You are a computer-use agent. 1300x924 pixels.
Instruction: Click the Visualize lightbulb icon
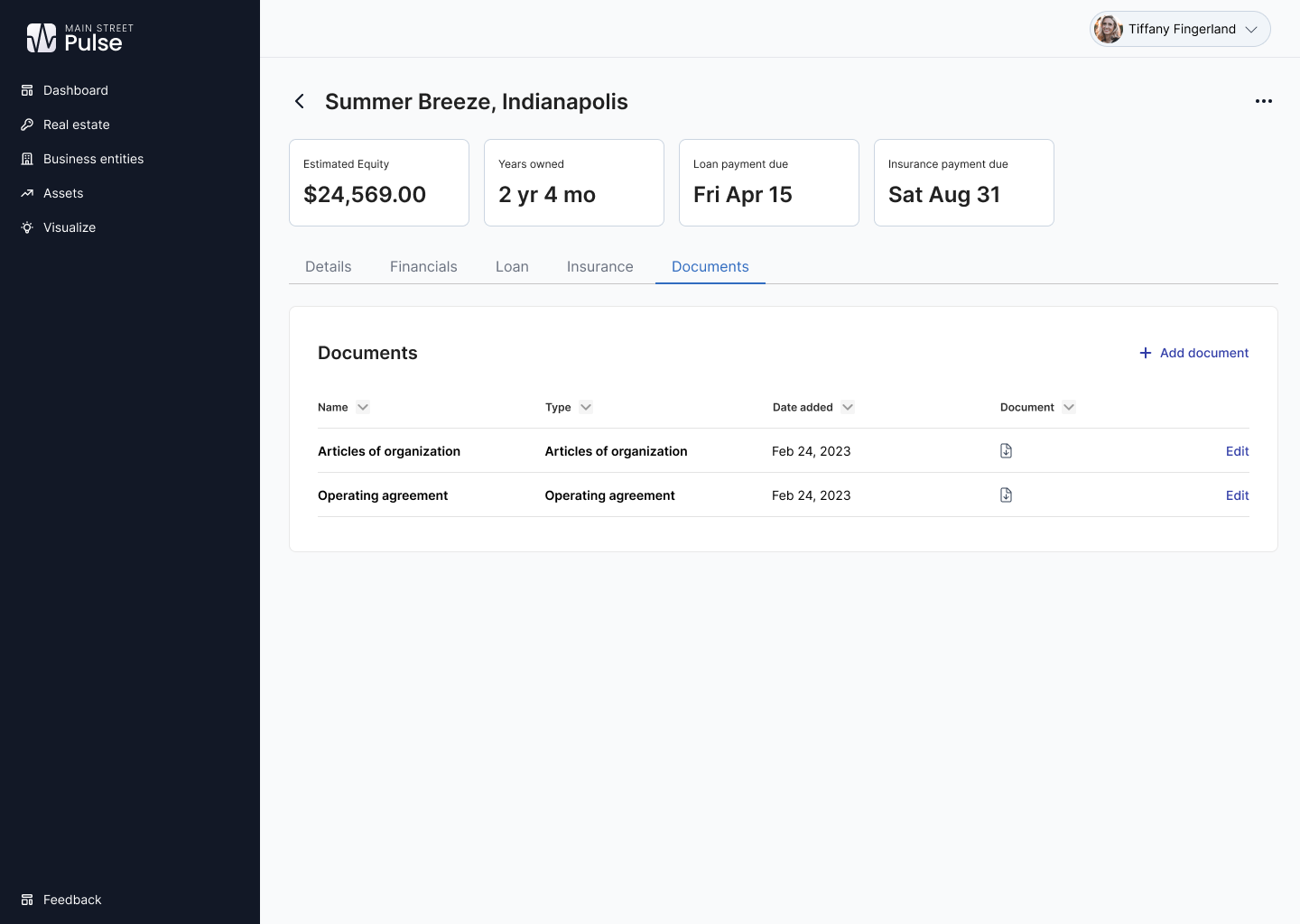pyautogui.click(x=27, y=227)
